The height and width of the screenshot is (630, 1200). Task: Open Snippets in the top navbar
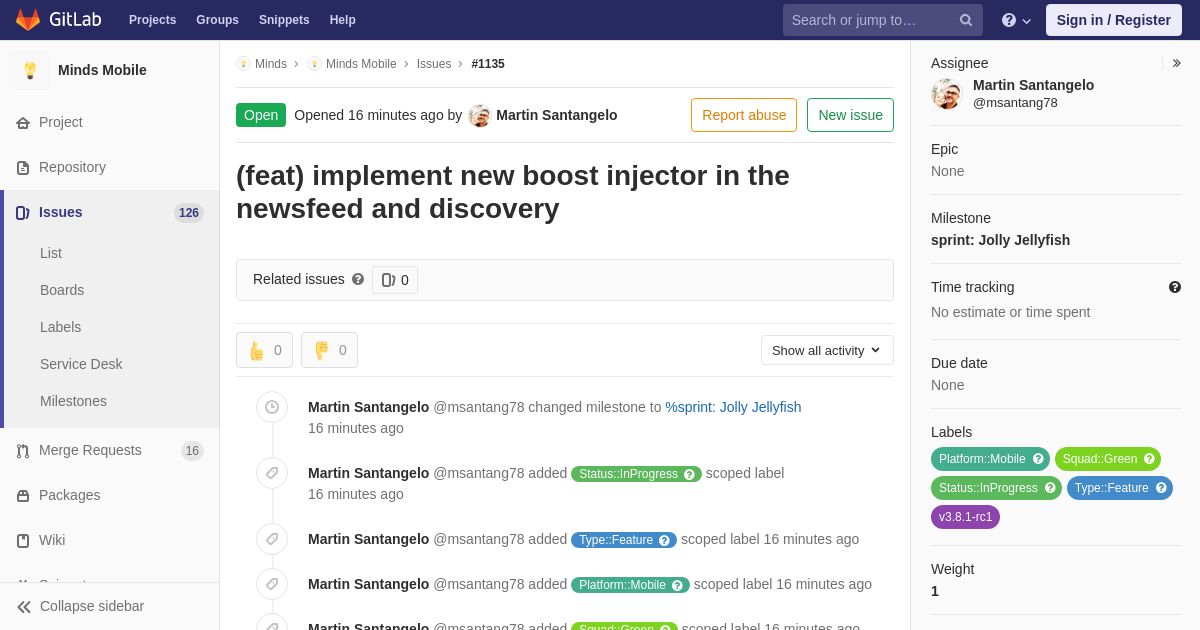coord(284,20)
